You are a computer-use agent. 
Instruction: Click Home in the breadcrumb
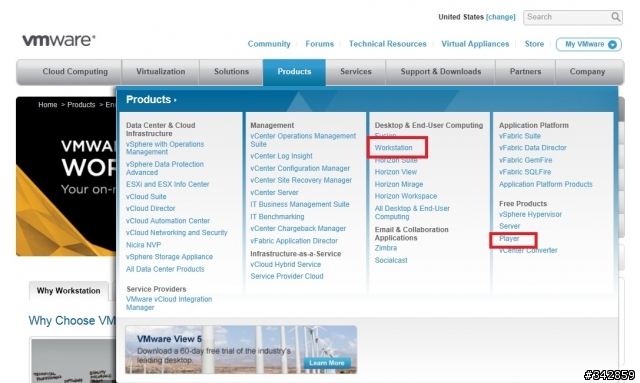[48, 105]
